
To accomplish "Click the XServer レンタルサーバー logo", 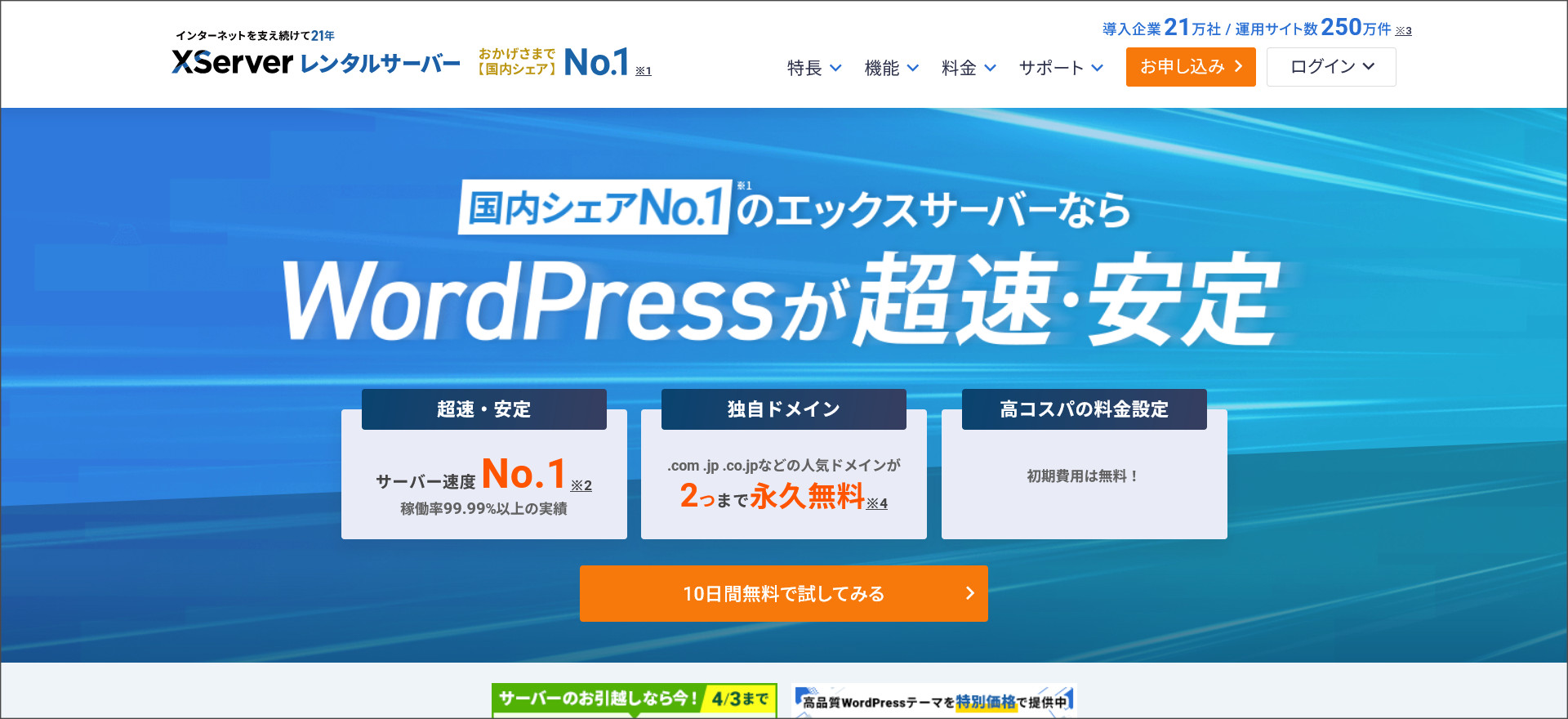I will coord(316,63).
